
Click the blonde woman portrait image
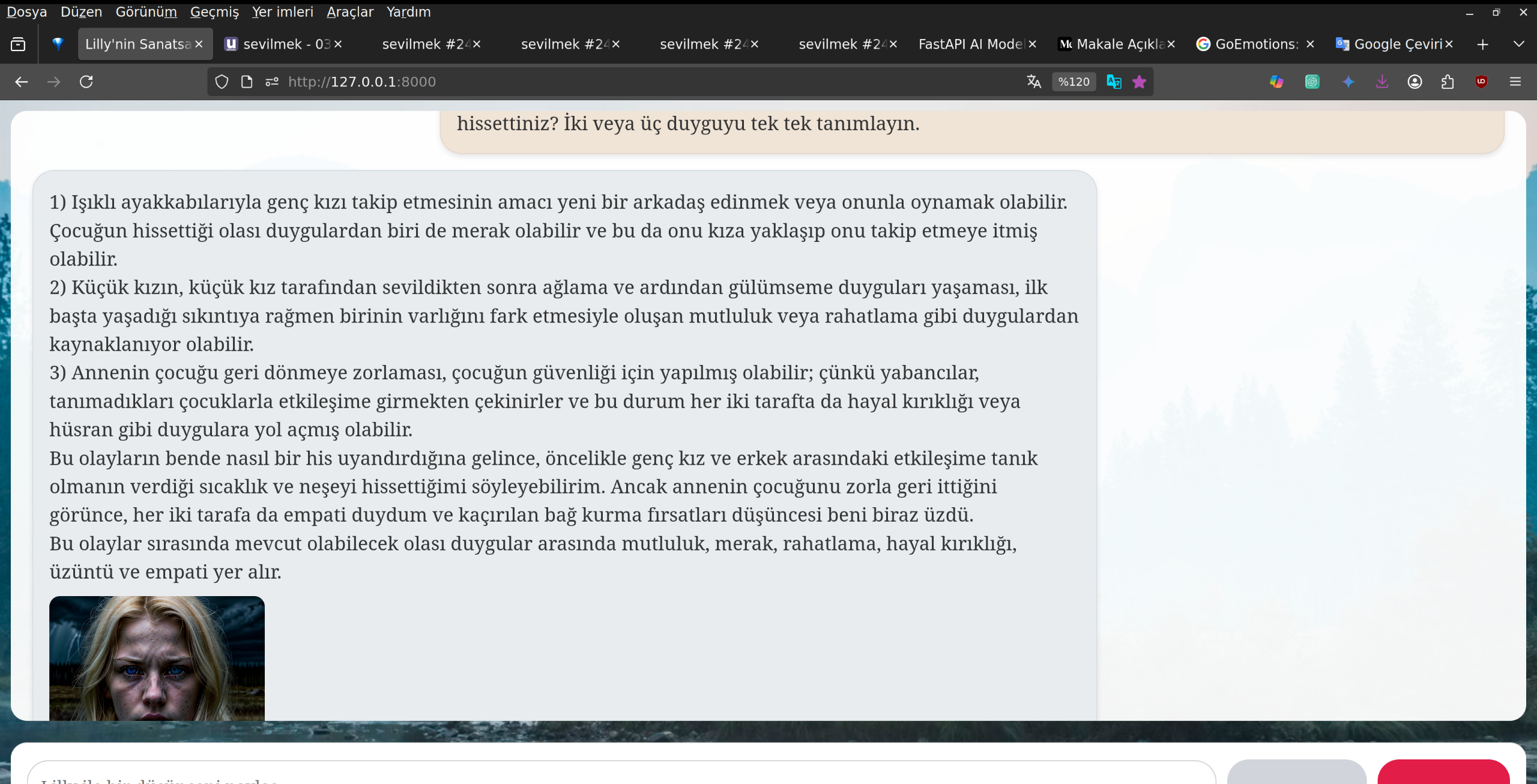(157, 658)
